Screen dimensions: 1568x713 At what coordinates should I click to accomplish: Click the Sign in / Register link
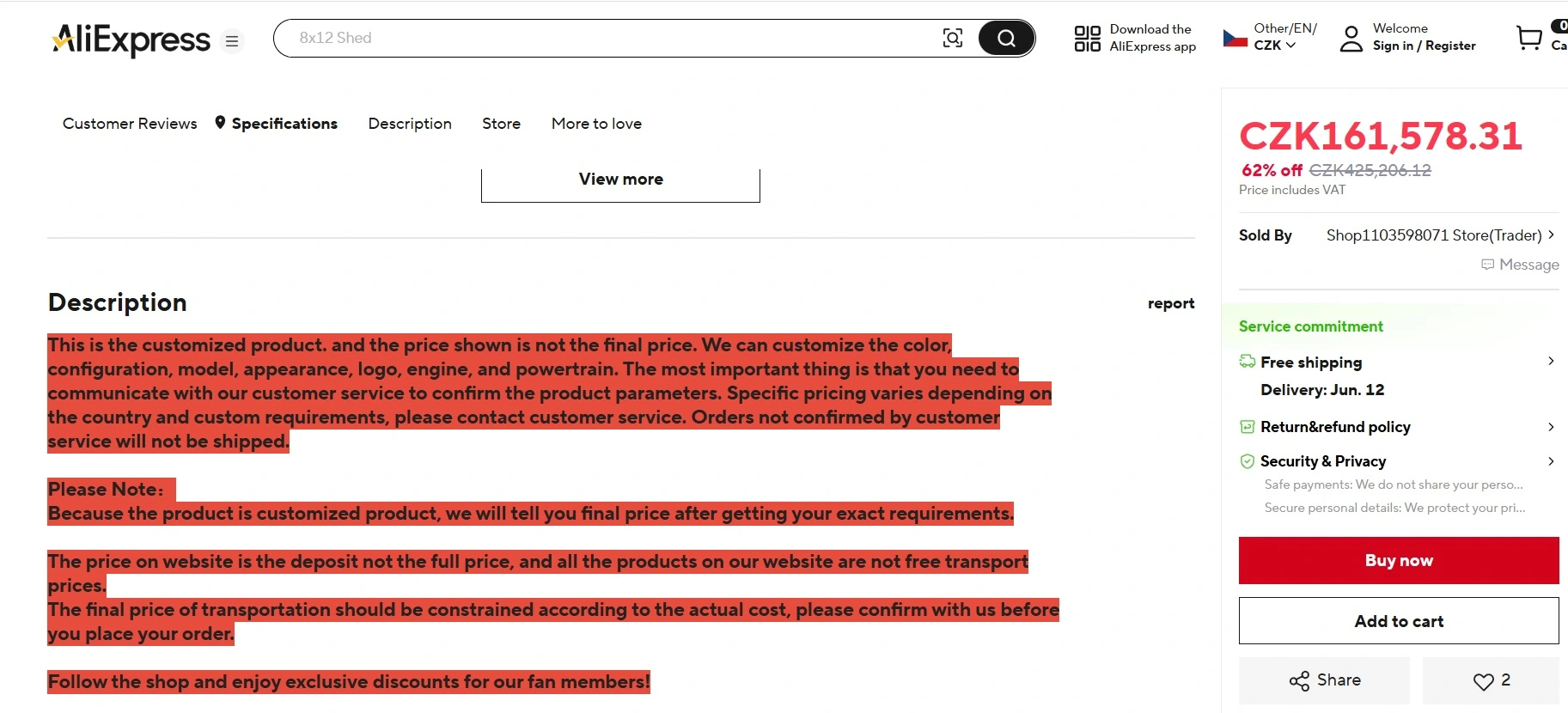[1424, 46]
